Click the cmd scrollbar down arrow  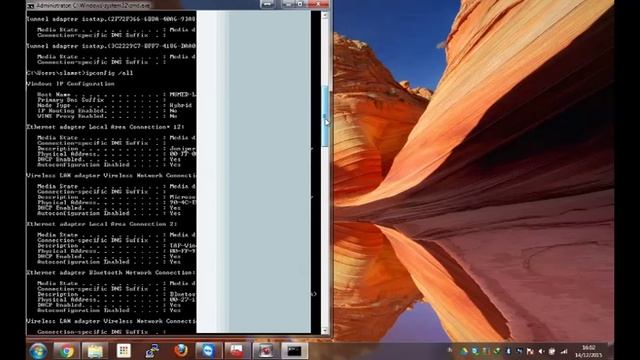pos(325,330)
